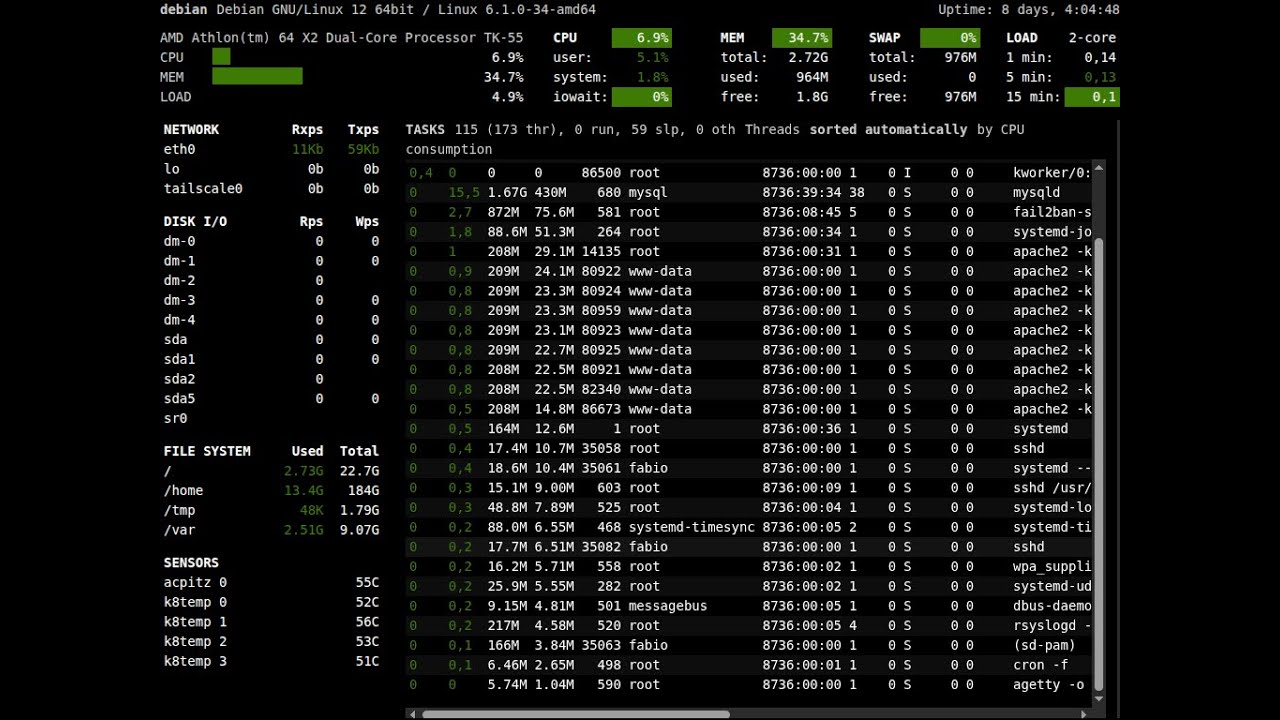Click the AMD Athlon processor name

pyautogui.click(x=342, y=38)
